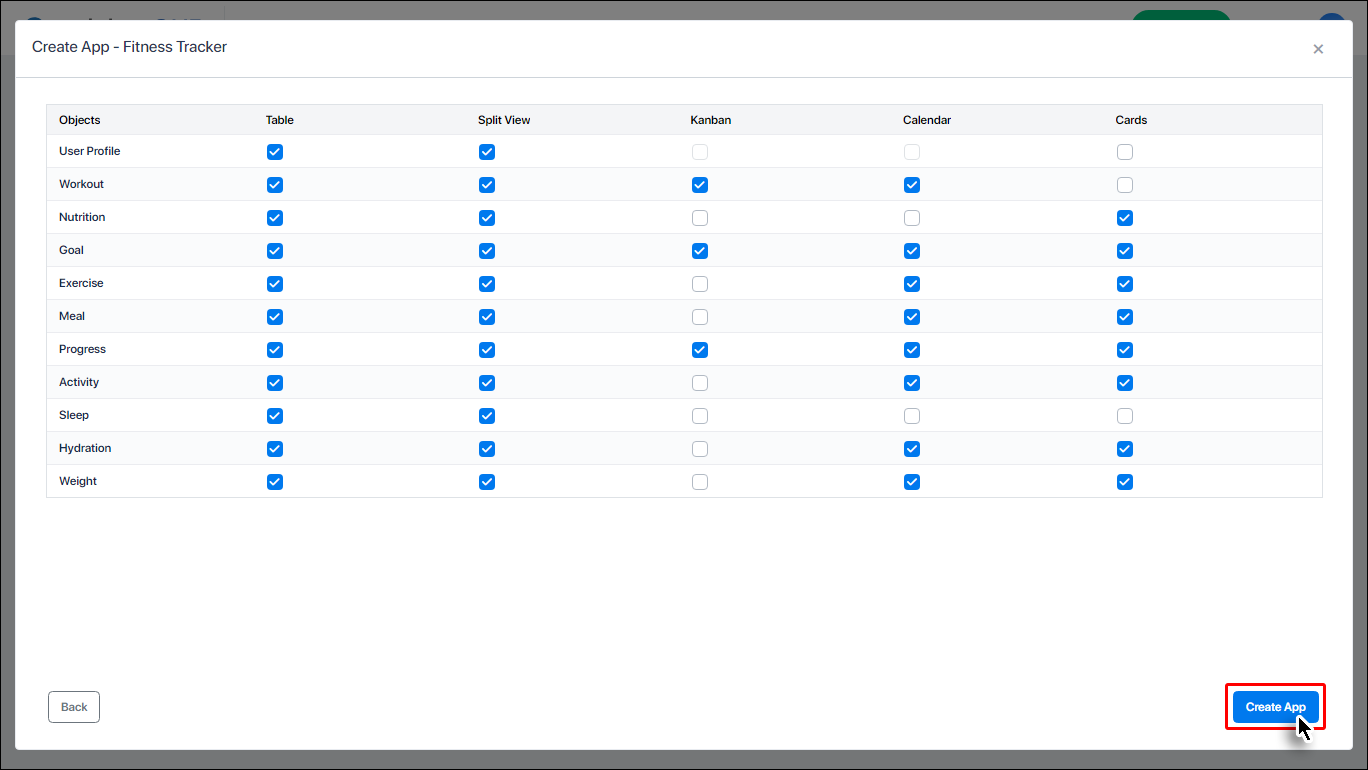Viewport: 1368px width, 770px height.
Task: Check Kanban for Weight
Action: pyautogui.click(x=700, y=482)
